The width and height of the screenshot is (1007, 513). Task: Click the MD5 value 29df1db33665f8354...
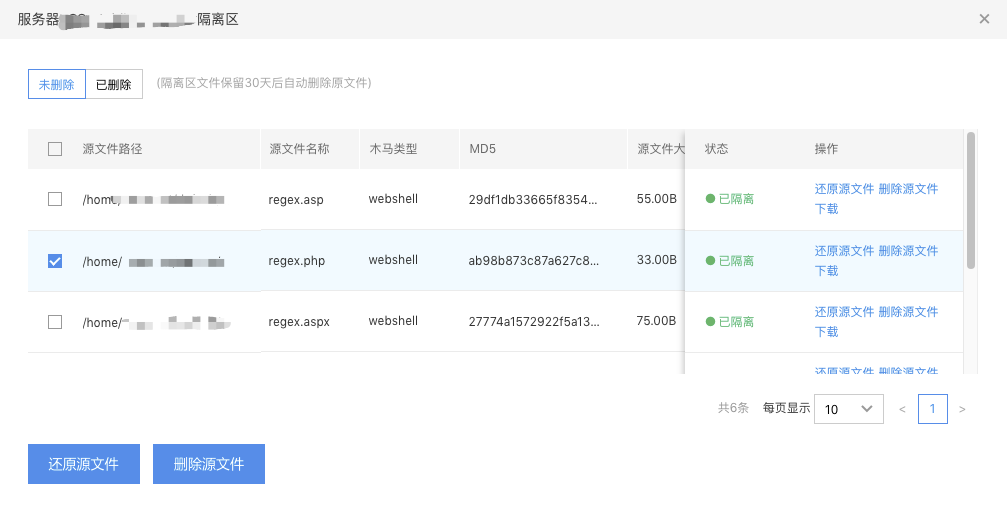(x=533, y=200)
